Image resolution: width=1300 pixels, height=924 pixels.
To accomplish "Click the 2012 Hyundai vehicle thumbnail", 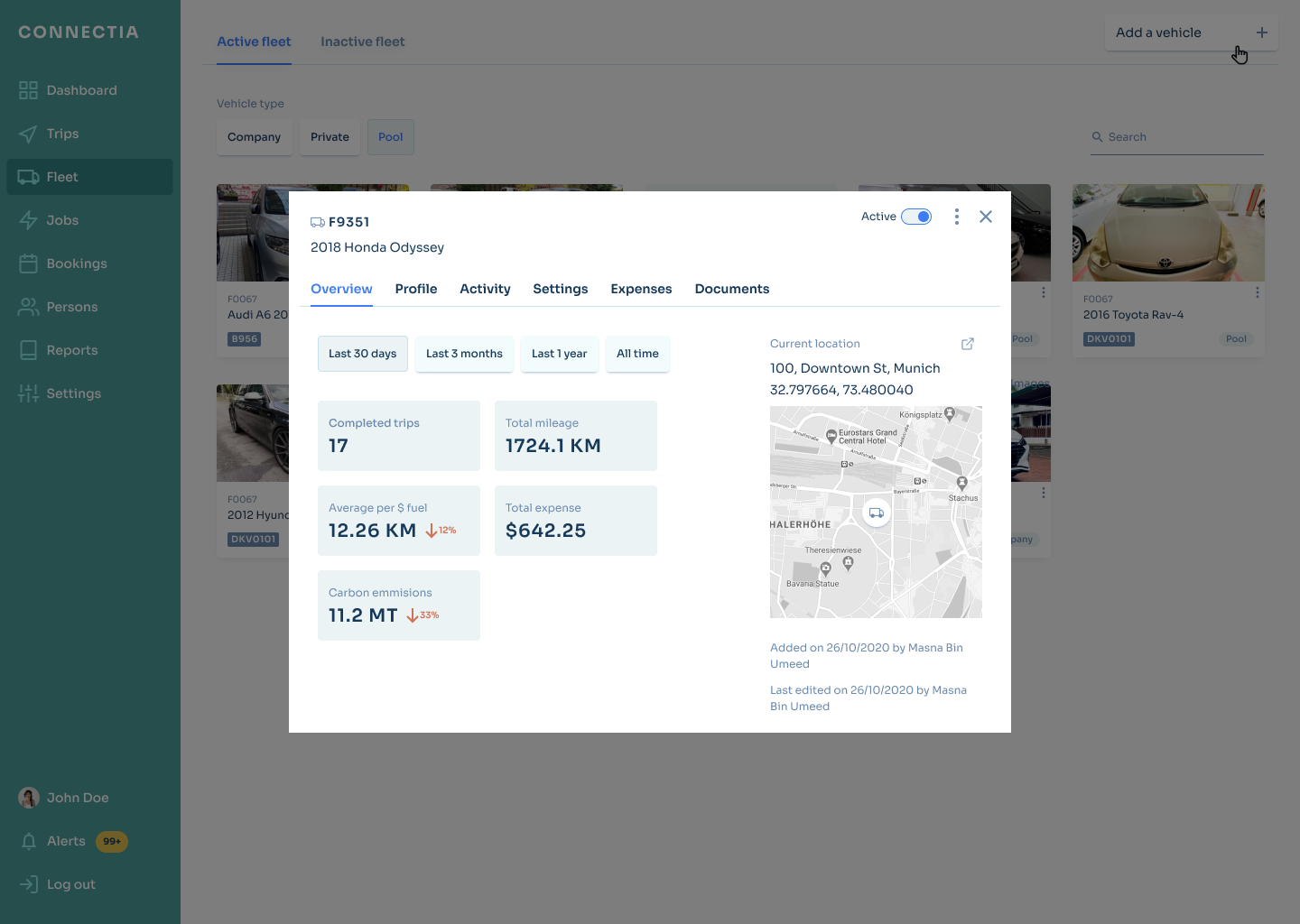I will tap(253, 433).
